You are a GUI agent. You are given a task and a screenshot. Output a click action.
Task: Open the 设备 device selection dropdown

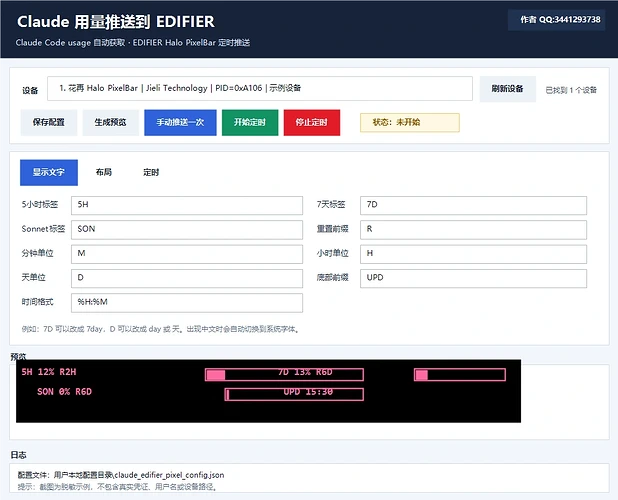click(x=260, y=89)
